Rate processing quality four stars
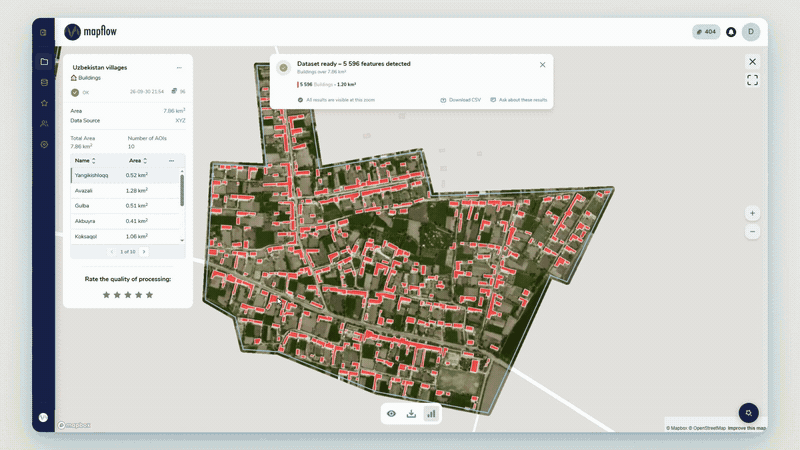Screen dimensions: 800x450 click(x=138, y=295)
